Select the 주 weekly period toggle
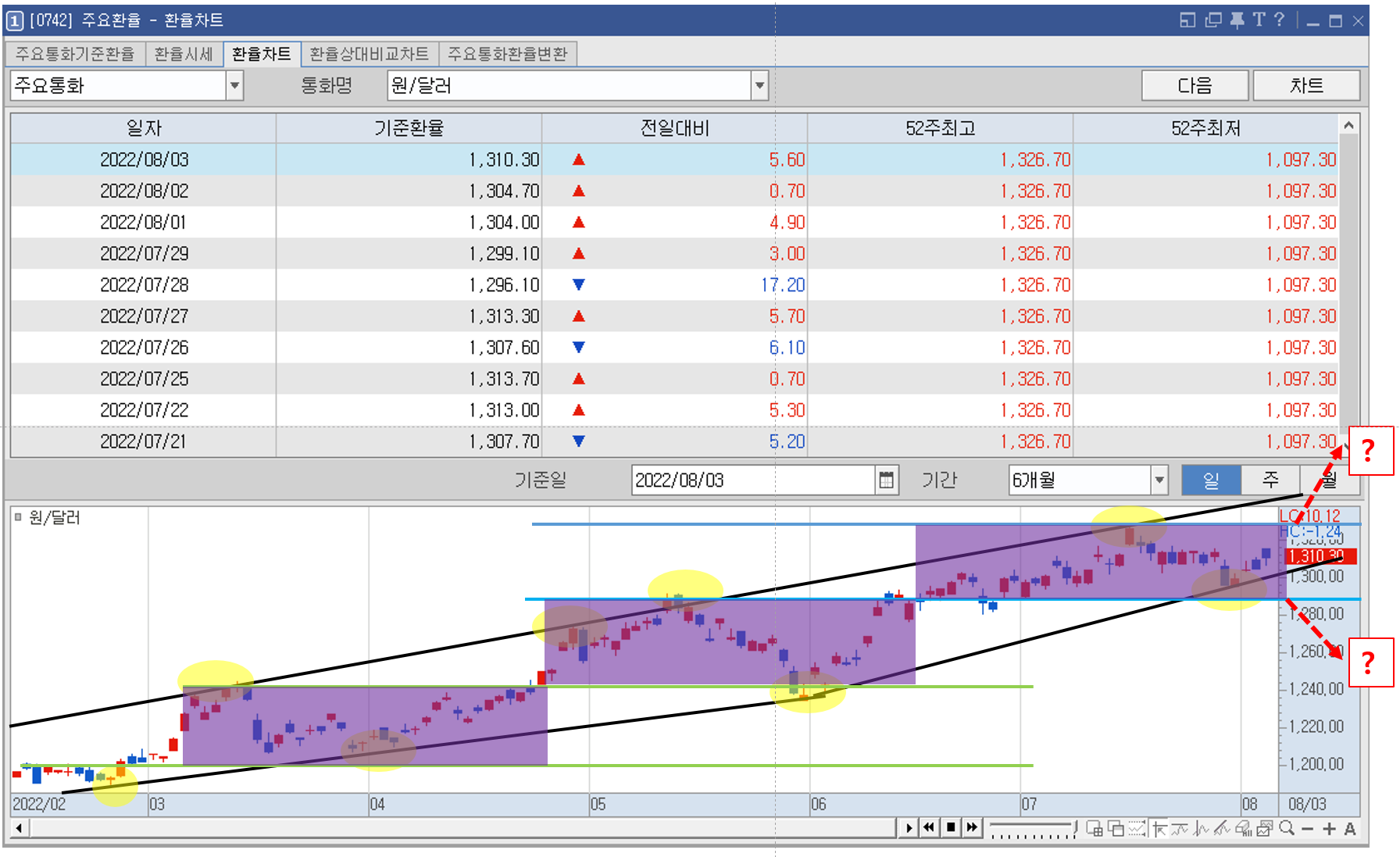The width and height of the screenshot is (1400, 857). tap(1270, 480)
